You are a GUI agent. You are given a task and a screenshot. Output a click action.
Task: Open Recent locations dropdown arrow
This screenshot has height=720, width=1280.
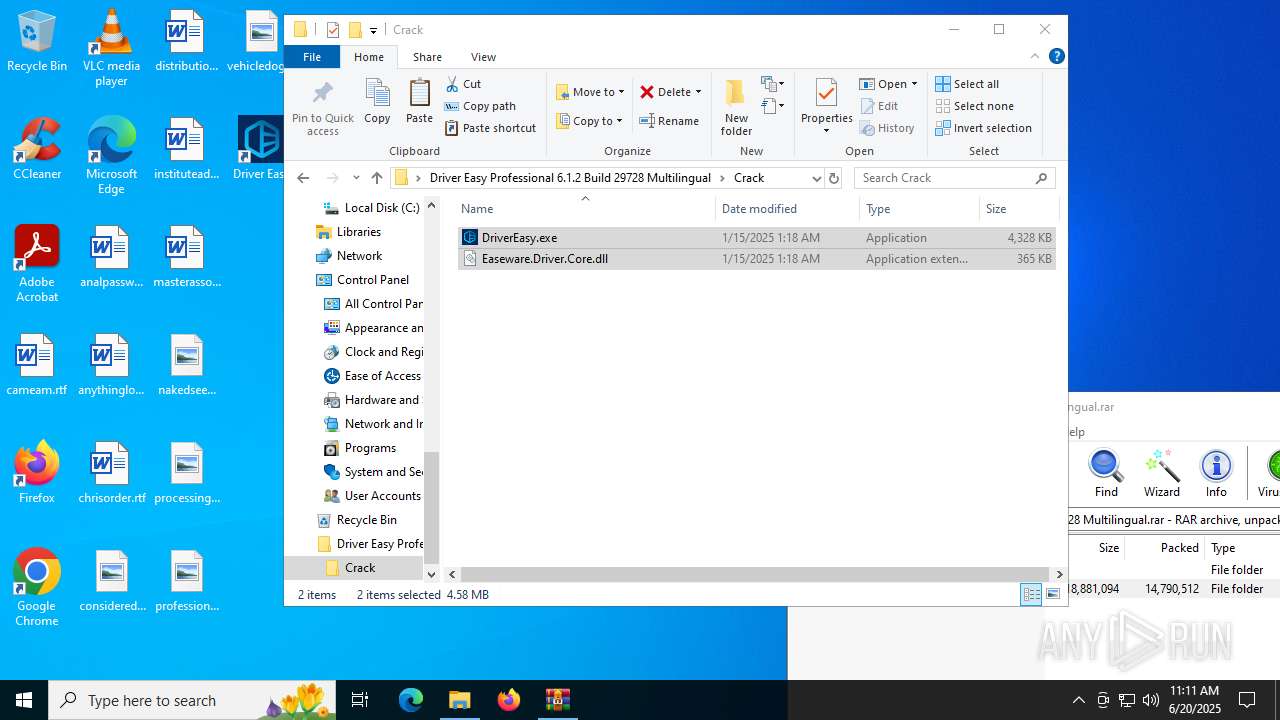point(355,178)
